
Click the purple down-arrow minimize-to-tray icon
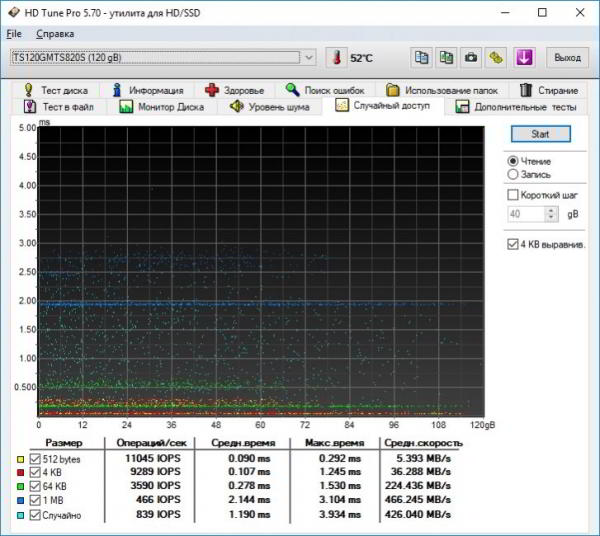click(524, 58)
